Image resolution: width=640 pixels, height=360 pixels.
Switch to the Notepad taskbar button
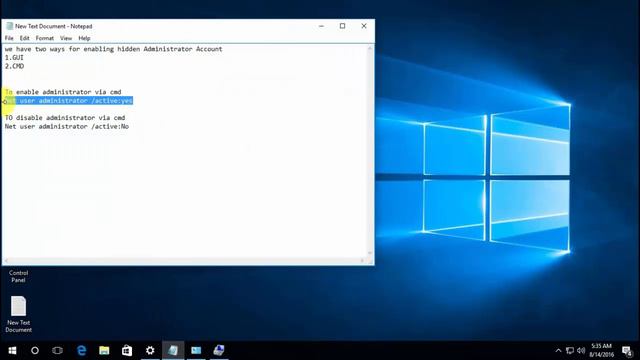173,350
